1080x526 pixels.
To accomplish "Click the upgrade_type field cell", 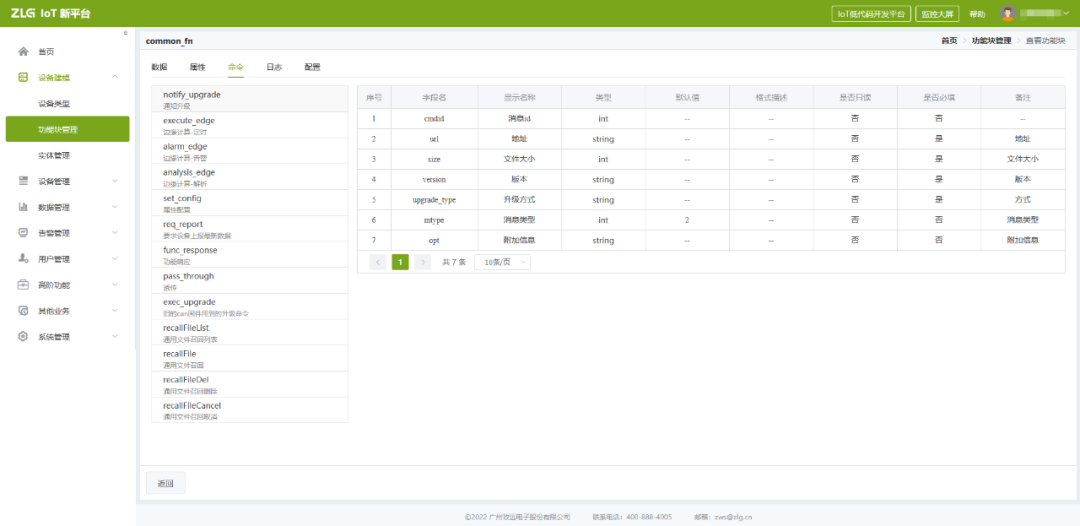I will tap(435, 200).
